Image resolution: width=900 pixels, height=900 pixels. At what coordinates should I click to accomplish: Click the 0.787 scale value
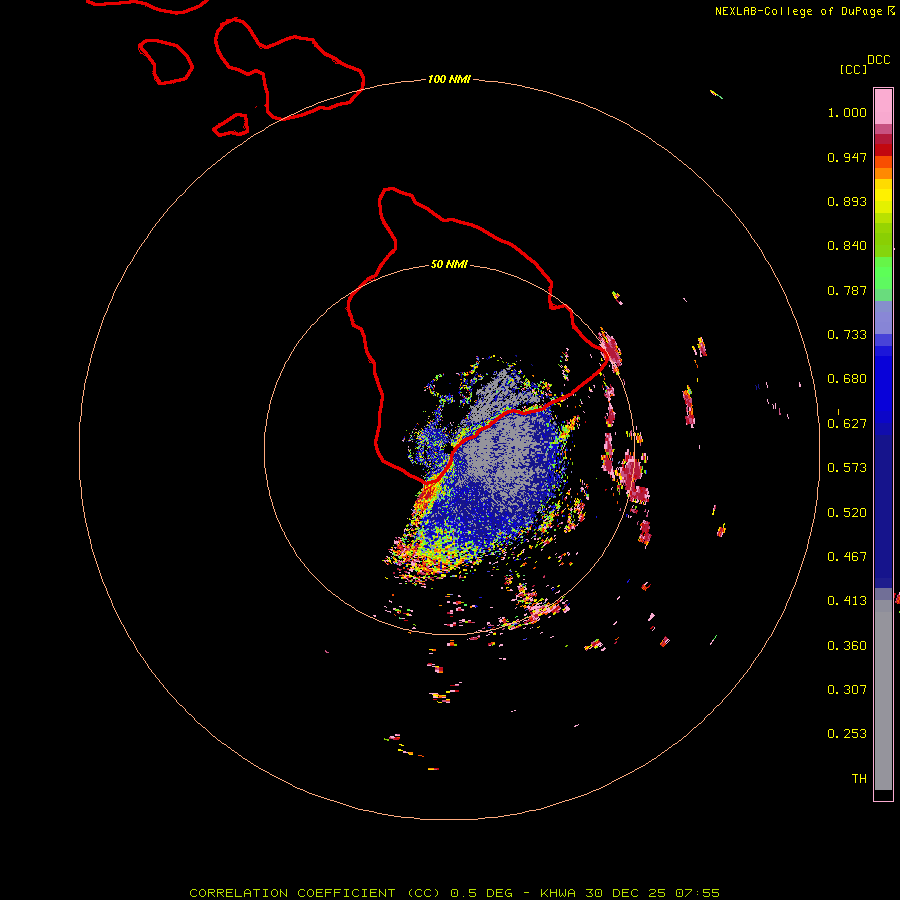point(847,290)
